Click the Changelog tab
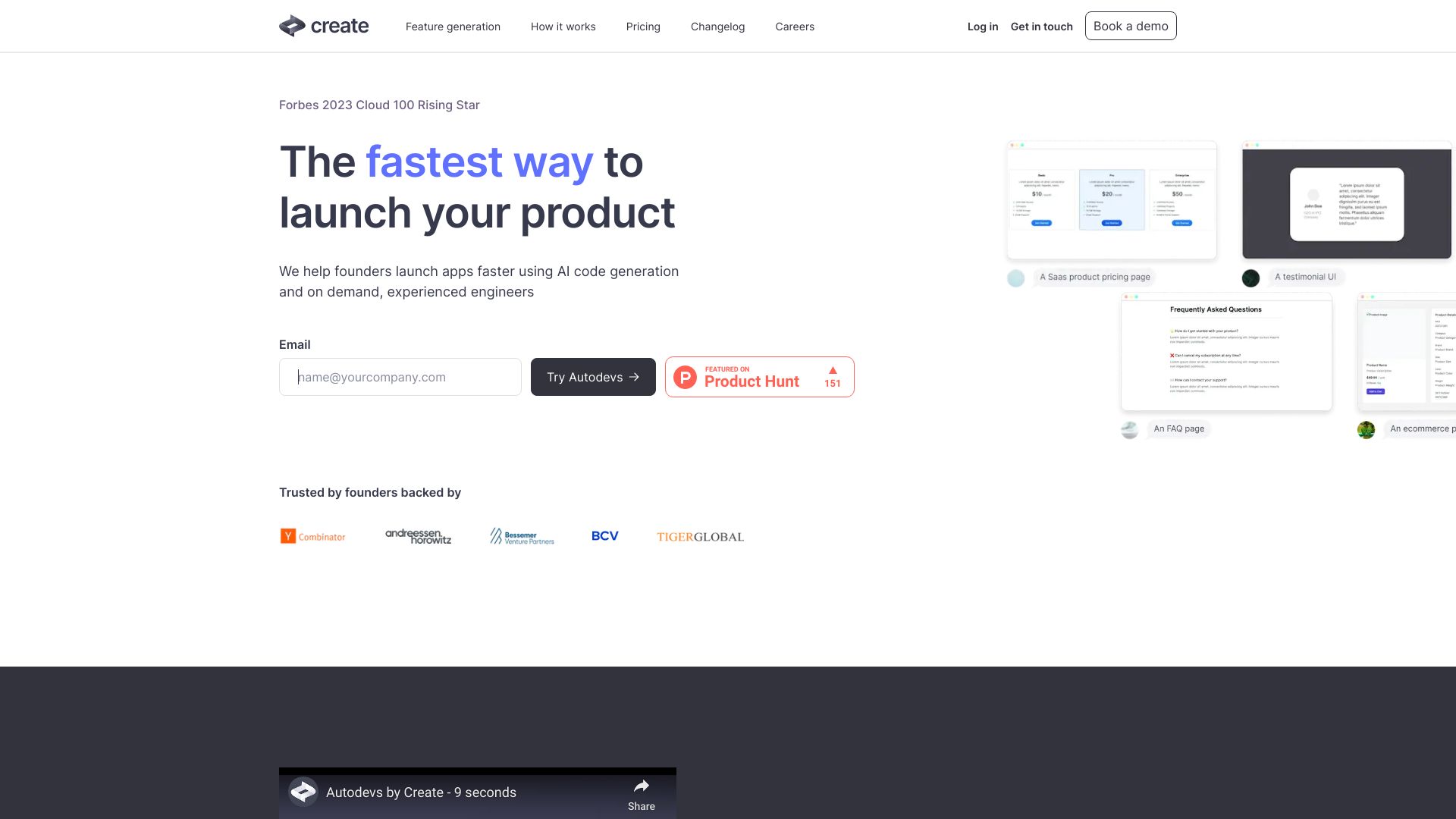 pyautogui.click(x=718, y=26)
